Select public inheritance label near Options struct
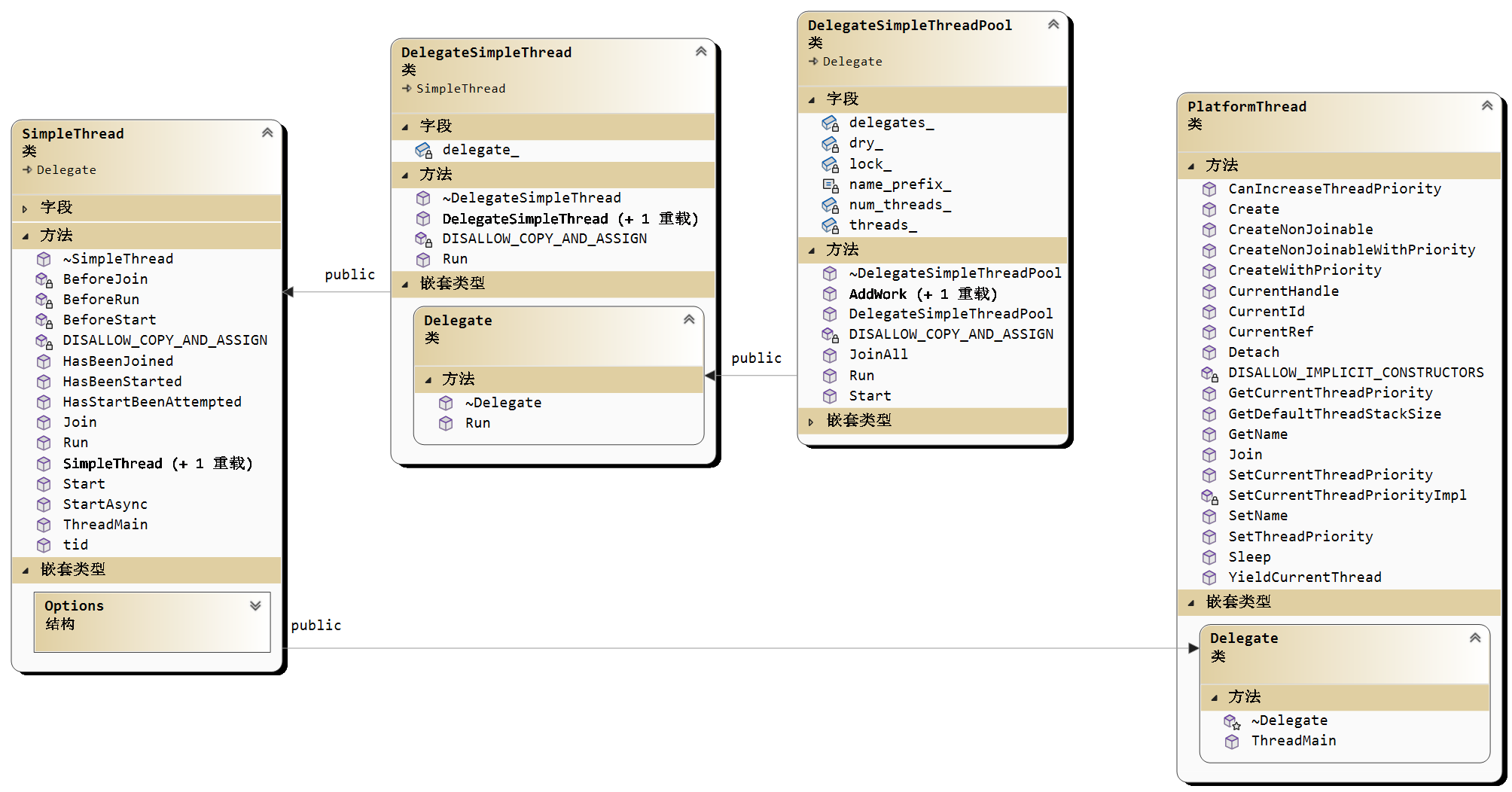 (x=316, y=625)
